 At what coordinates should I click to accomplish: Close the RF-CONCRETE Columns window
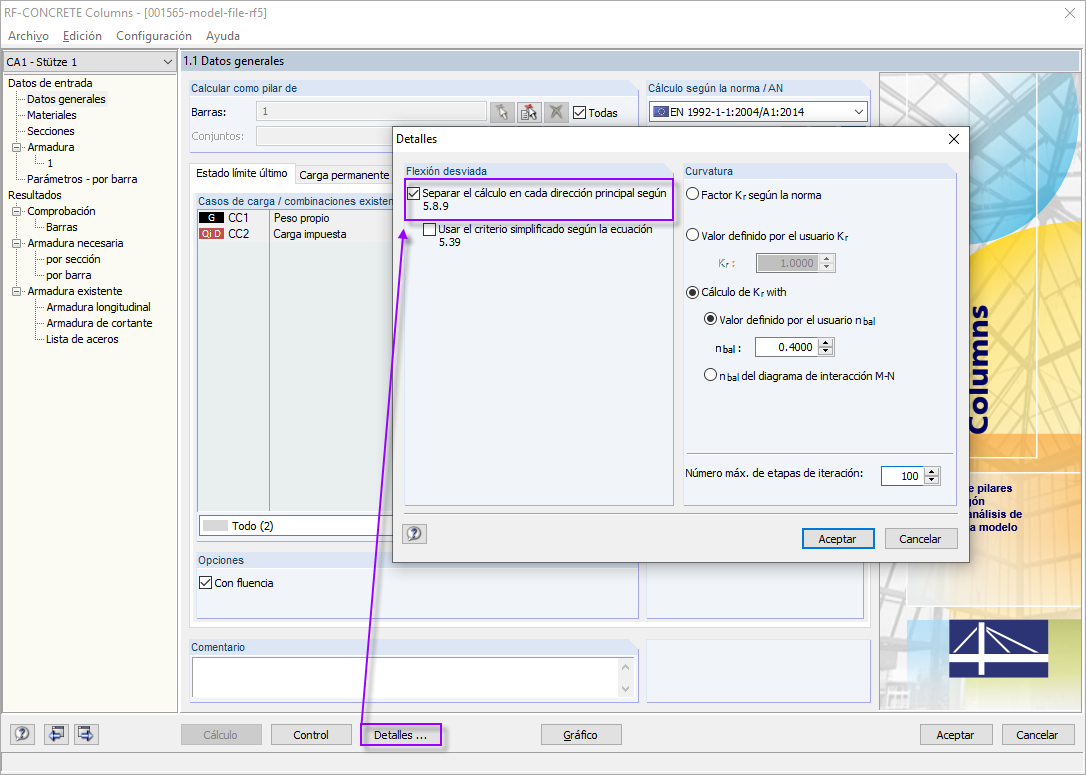1069,13
